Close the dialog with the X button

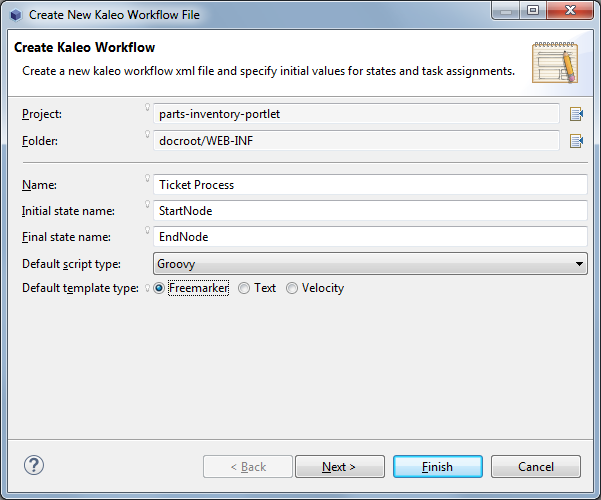click(x=570, y=11)
